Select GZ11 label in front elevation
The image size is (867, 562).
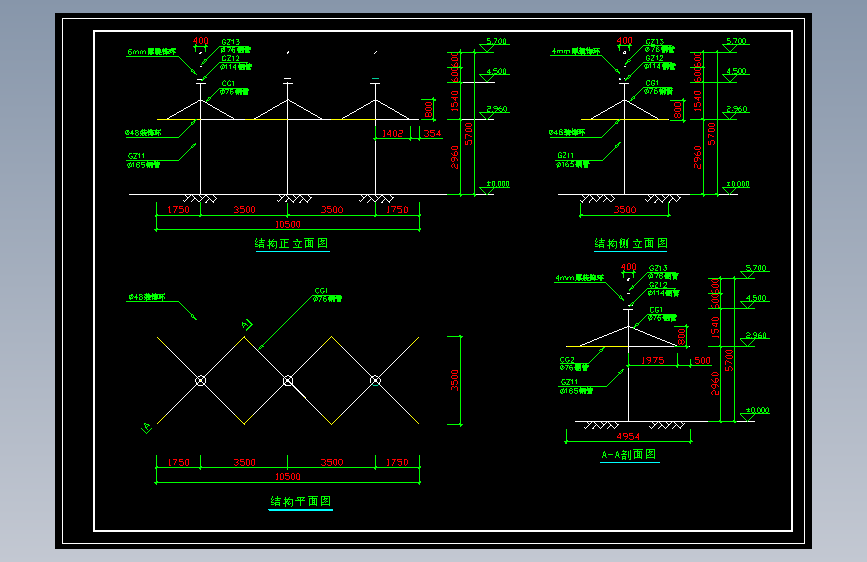(x=136, y=156)
